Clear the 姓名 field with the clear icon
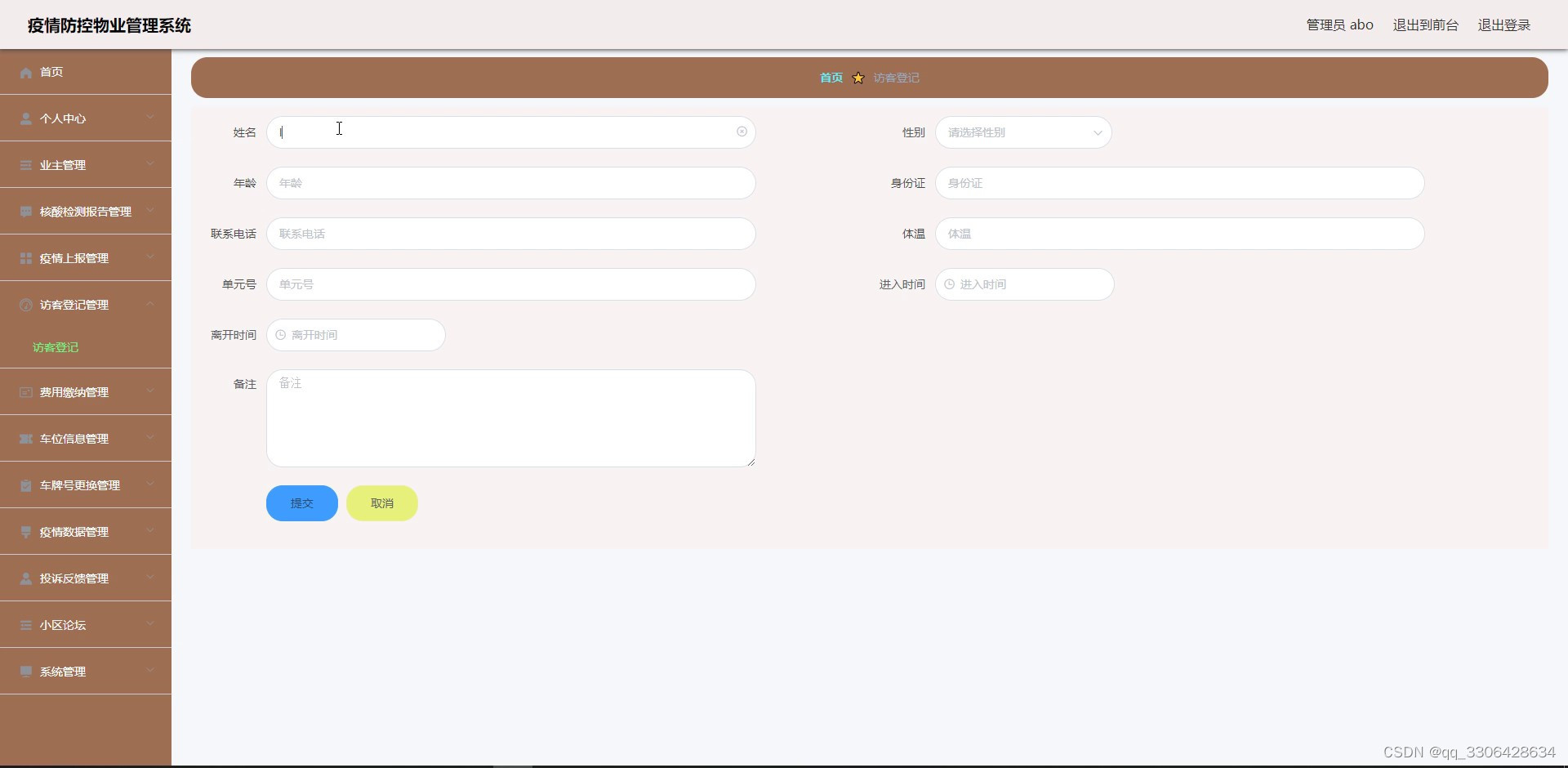The width and height of the screenshot is (1568, 768). coord(742,132)
